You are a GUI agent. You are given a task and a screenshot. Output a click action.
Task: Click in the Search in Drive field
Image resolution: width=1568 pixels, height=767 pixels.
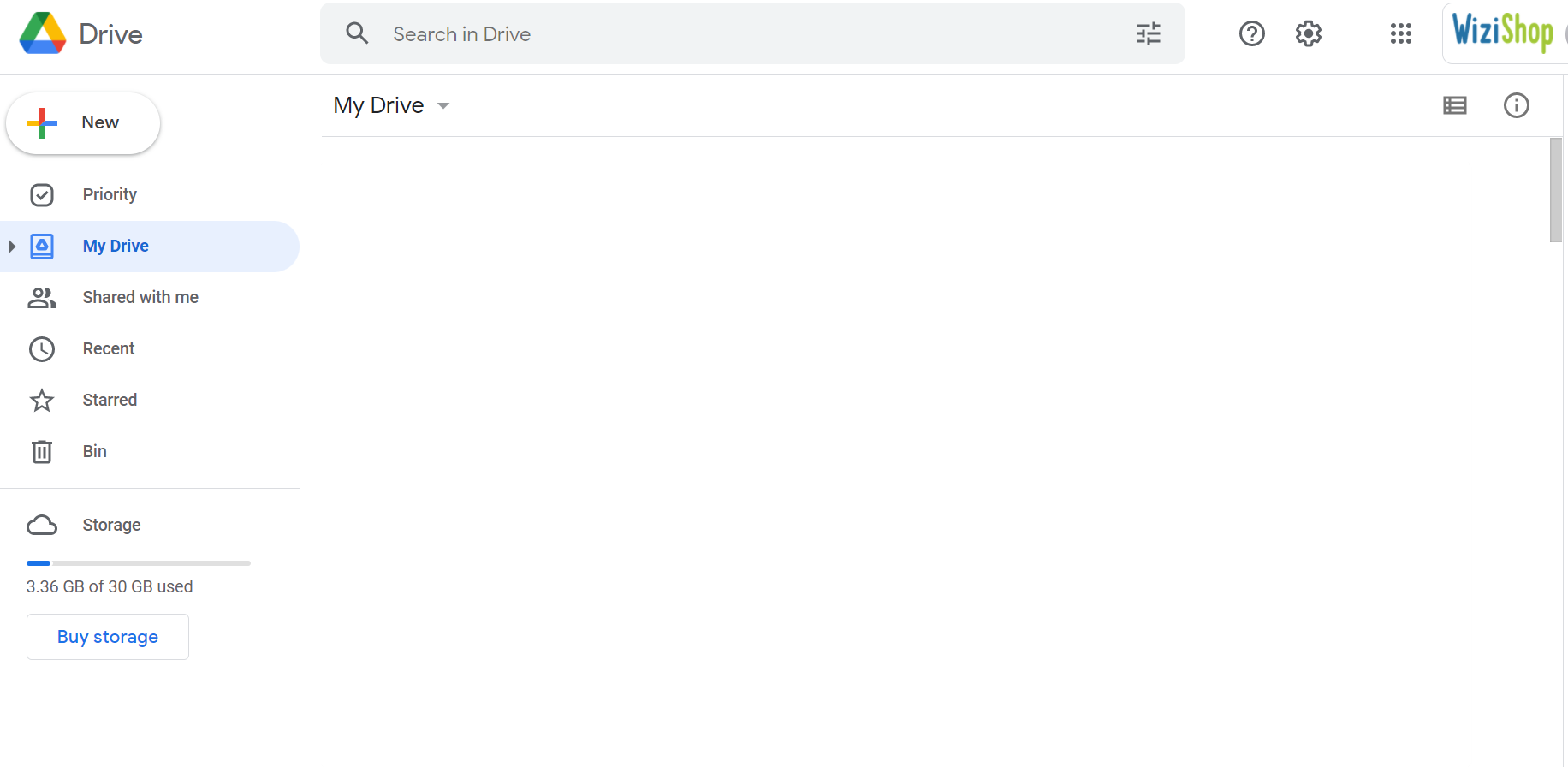click(753, 33)
